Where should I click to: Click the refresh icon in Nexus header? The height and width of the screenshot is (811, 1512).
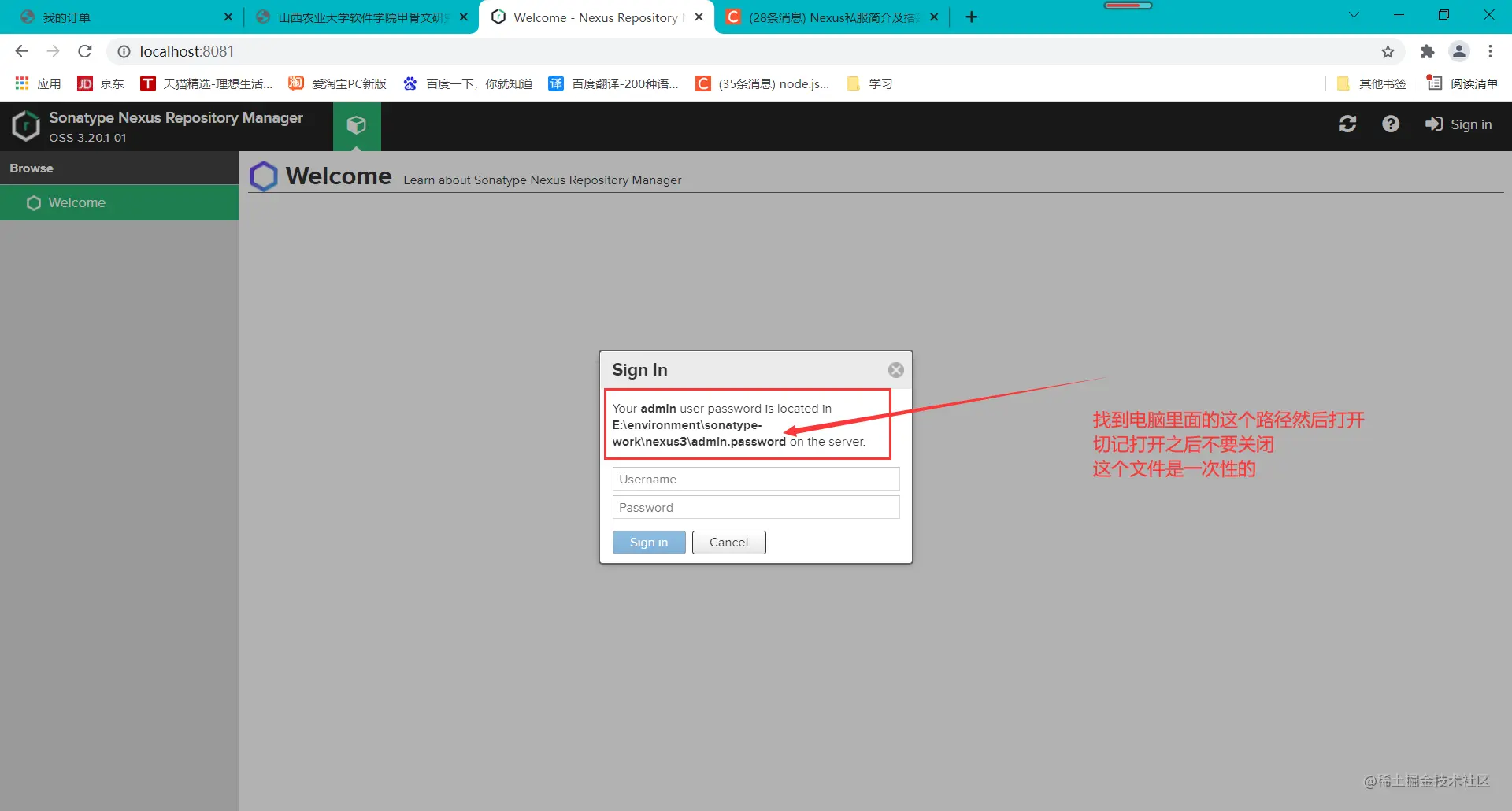[1347, 124]
